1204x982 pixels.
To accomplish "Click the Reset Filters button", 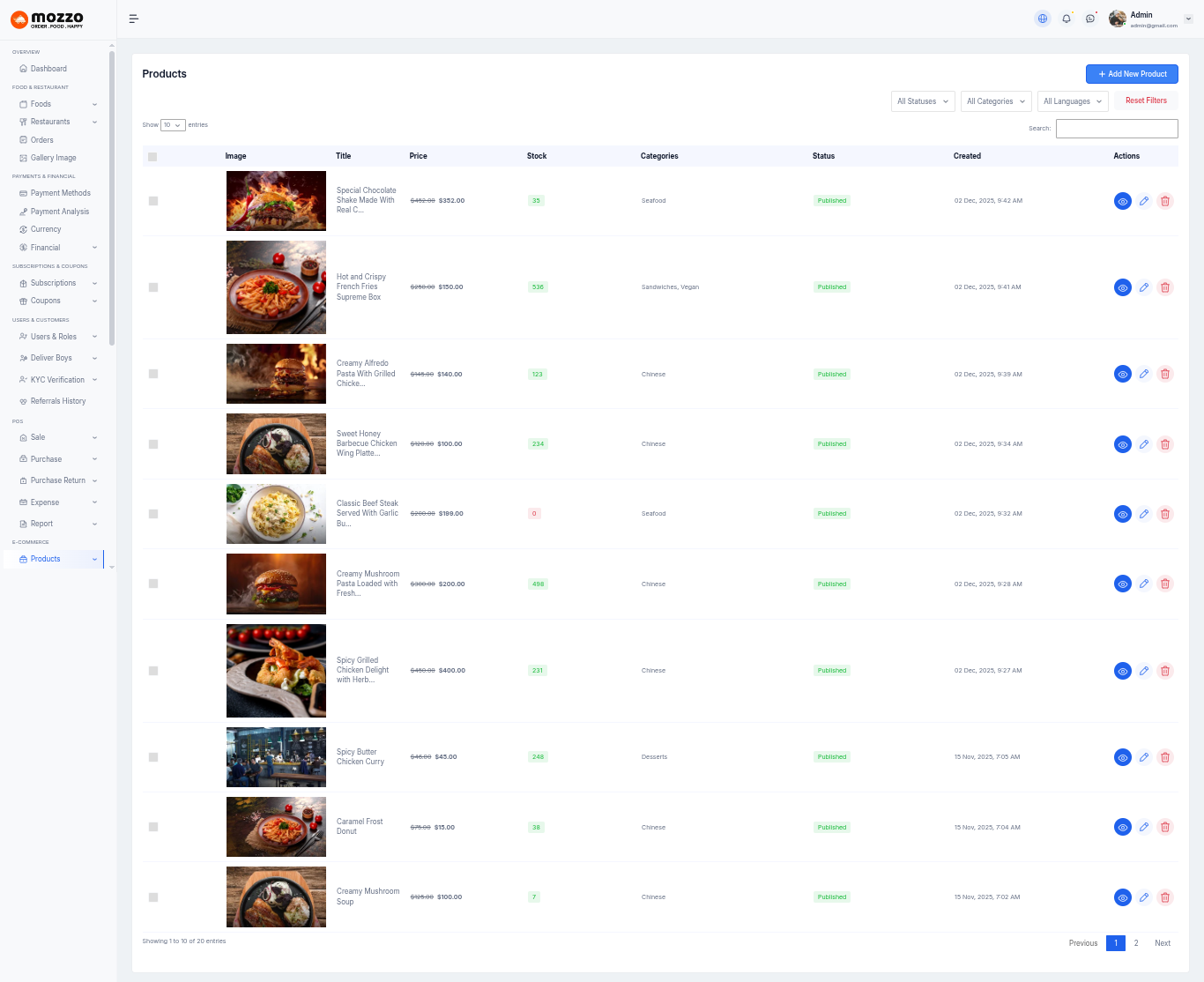I will [1146, 100].
